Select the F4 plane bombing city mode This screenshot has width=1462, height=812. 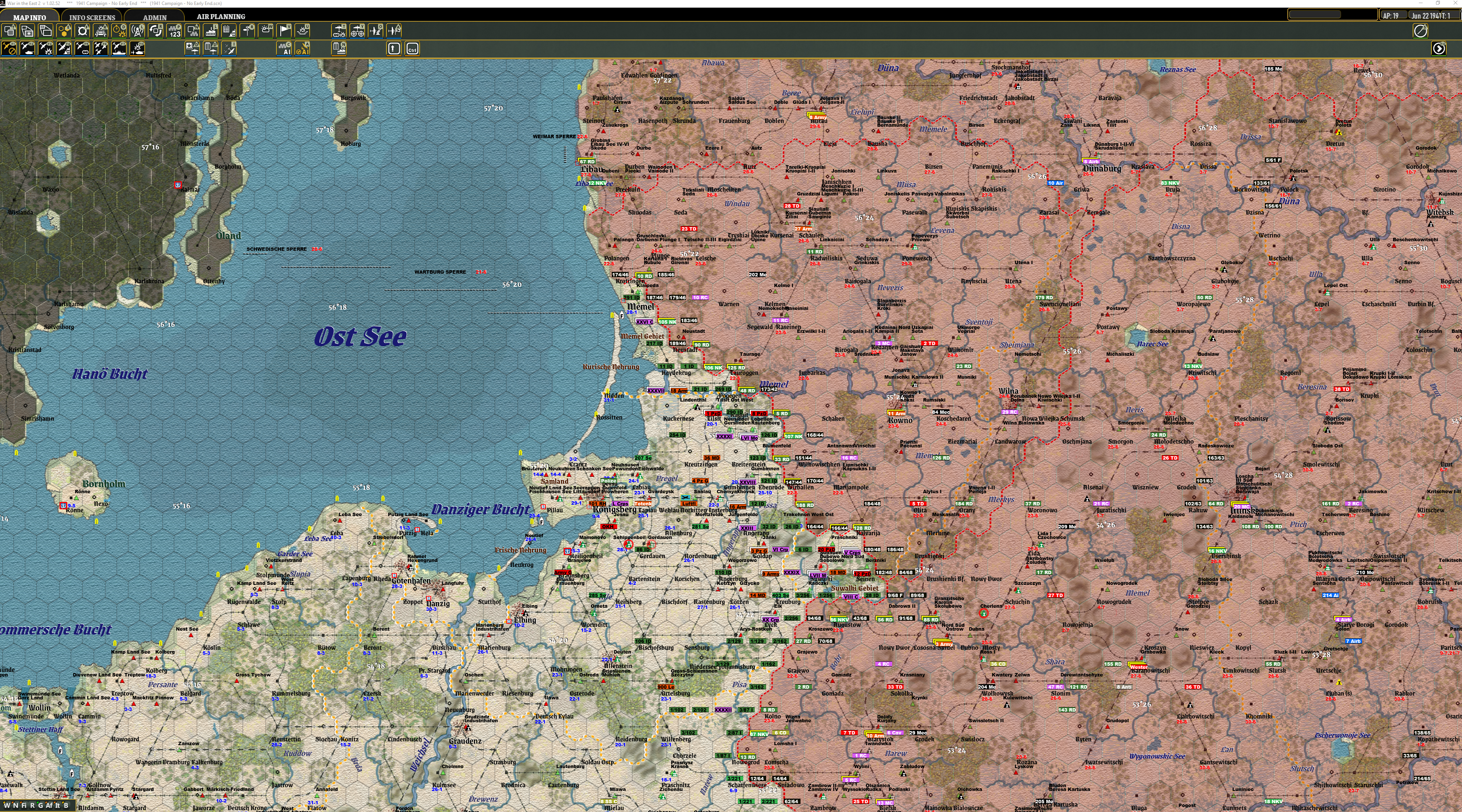(64, 49)
